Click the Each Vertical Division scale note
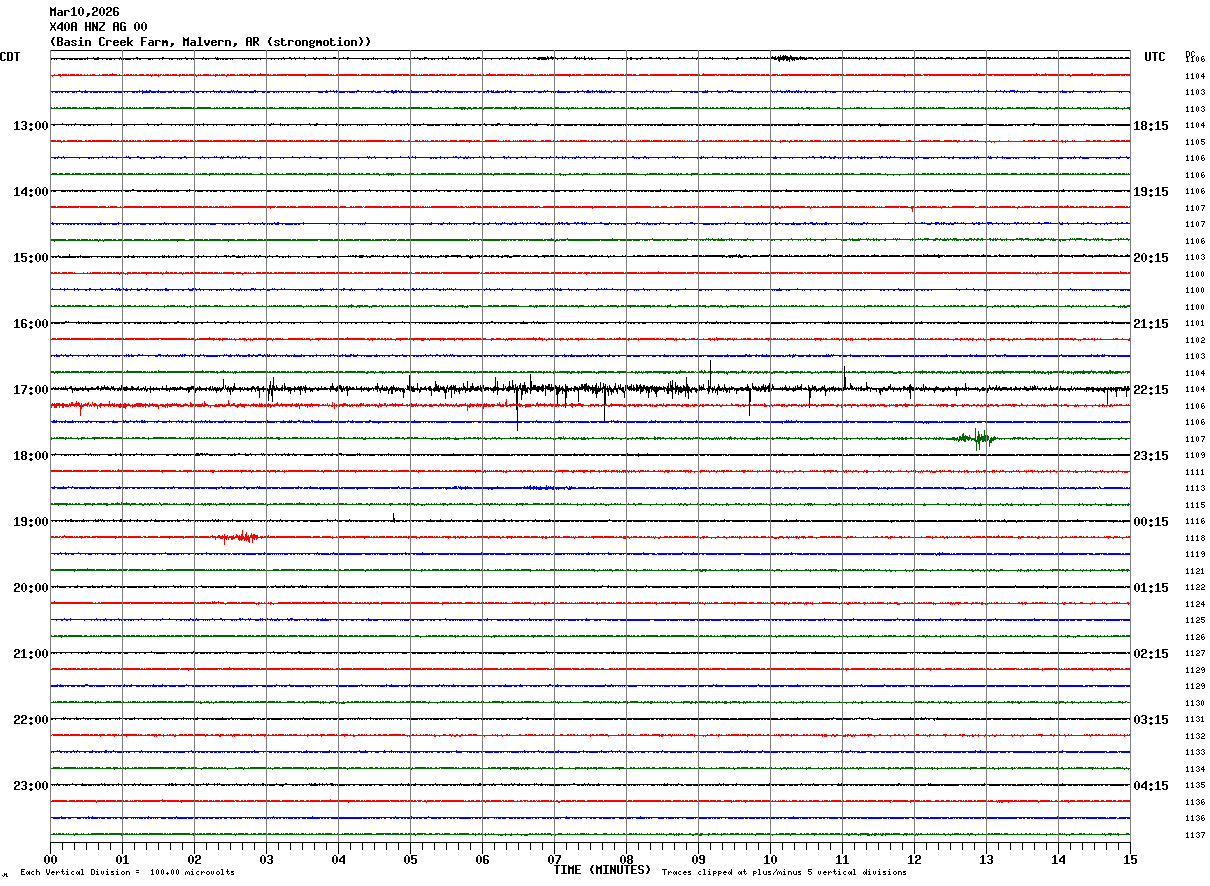Viewport: 1210px width, 886px height. (x=127, y=872)
